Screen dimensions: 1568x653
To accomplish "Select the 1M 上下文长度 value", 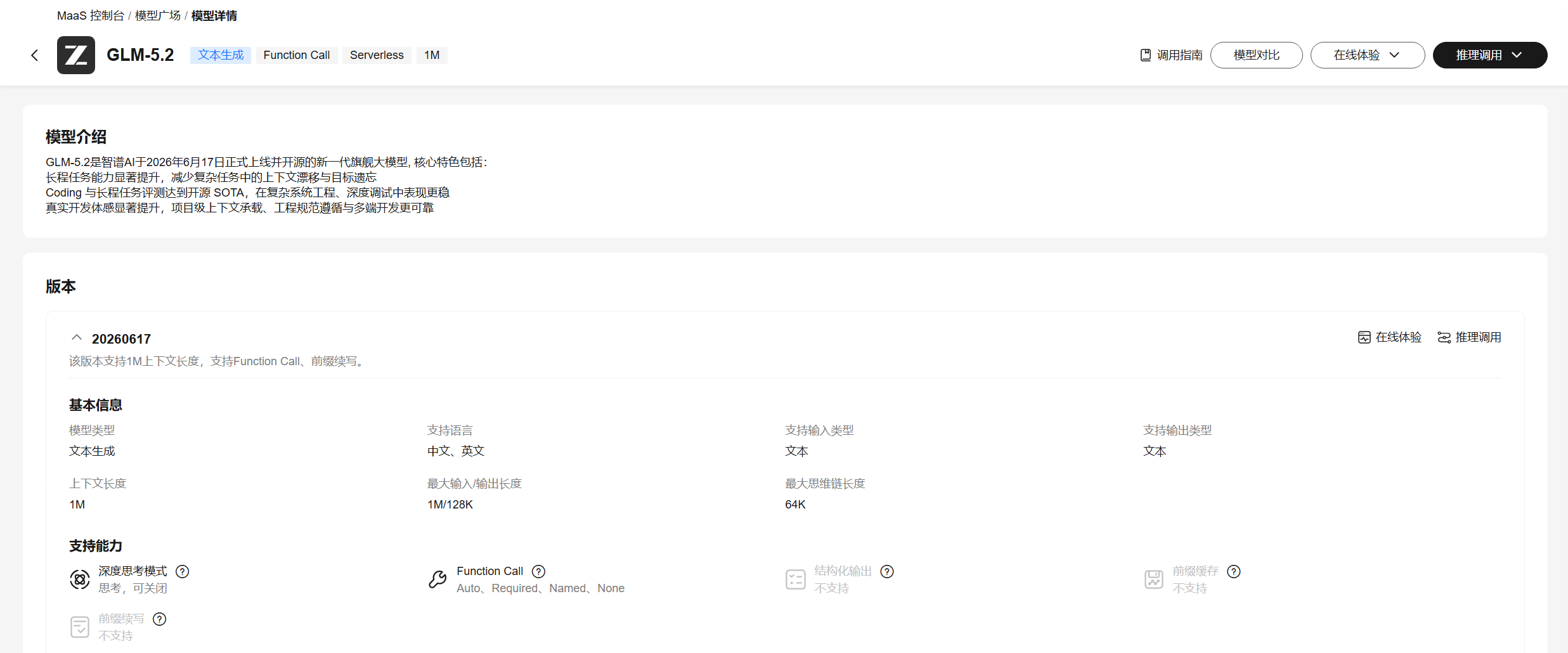I will click(x=77, y=505).
